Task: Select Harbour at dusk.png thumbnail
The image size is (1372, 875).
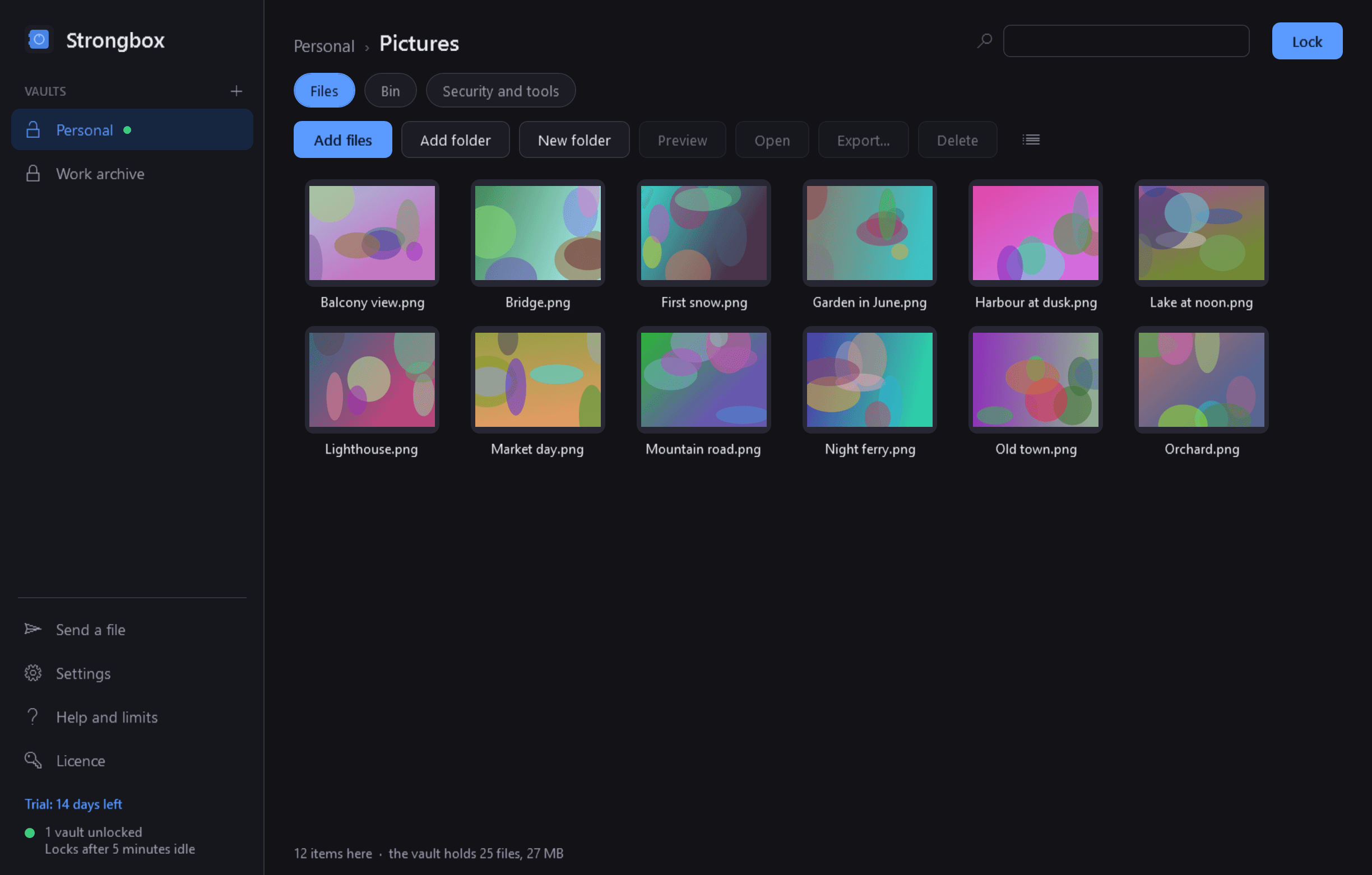Action: 1035,233
